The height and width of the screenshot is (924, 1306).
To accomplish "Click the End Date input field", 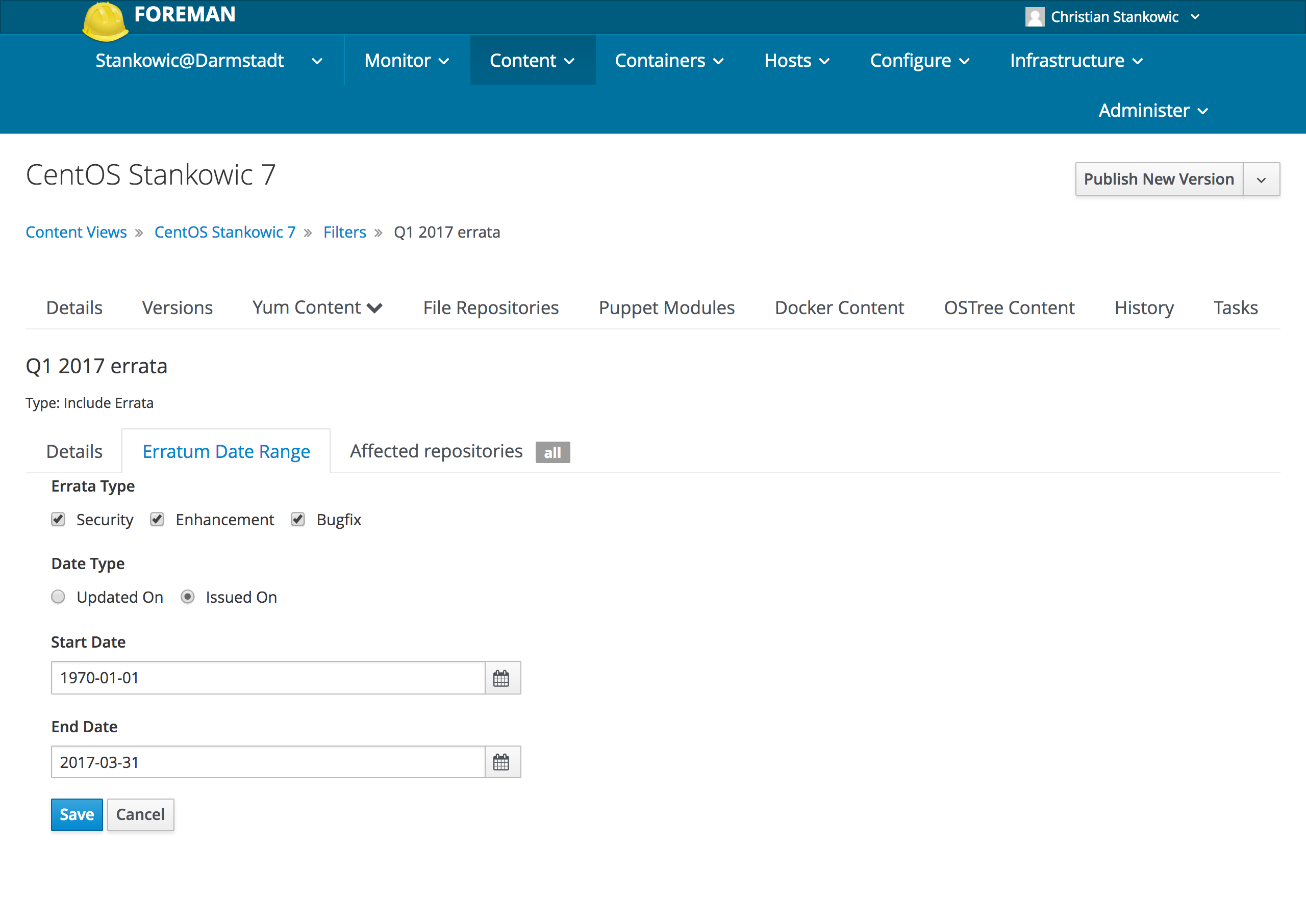I will tap(268, 762).
